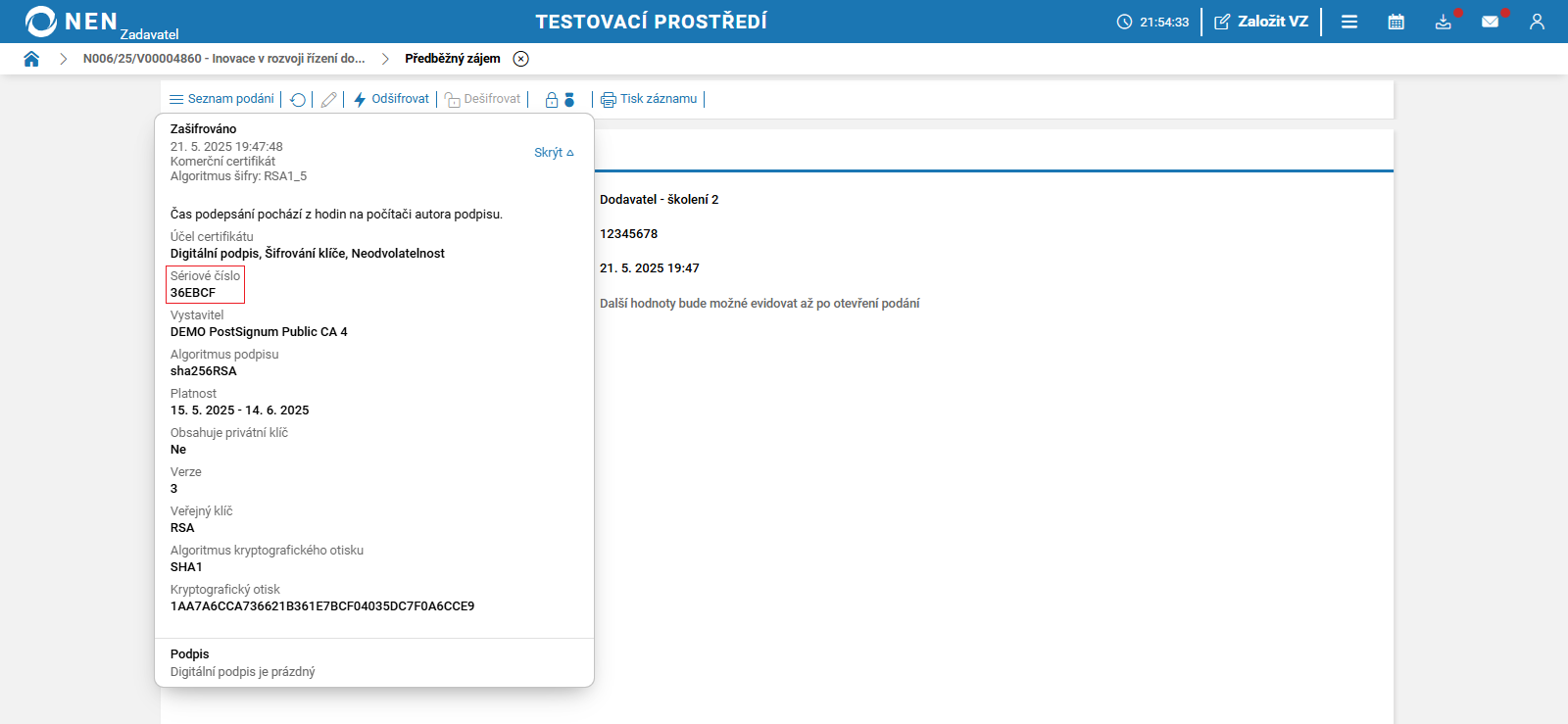1568x724 pixels.
Task: Click the refresh record icon
Action: [298, 100]
